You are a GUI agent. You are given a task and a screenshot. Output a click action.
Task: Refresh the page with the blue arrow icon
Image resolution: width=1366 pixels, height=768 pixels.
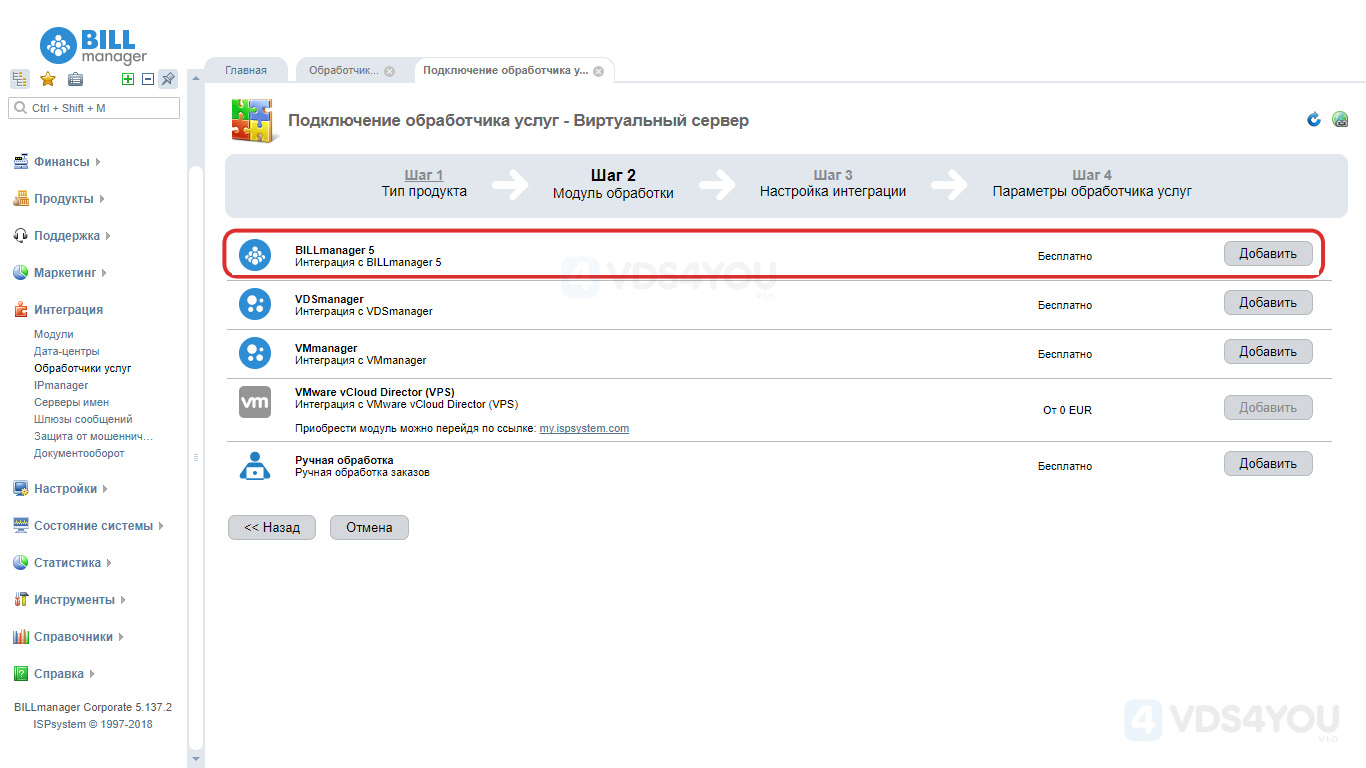click(1314, 120)
